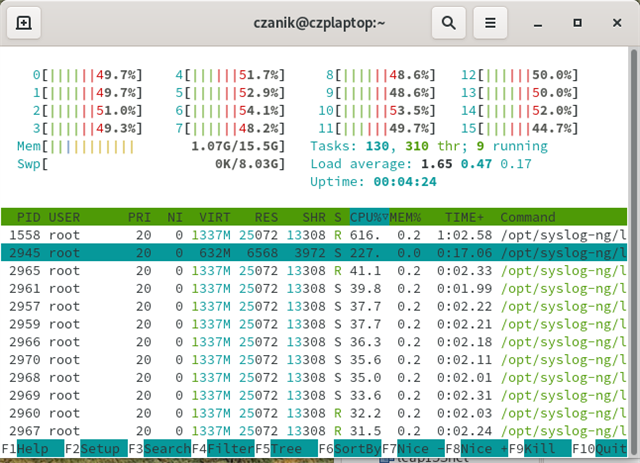Click F9 Kill in the function bar
640x463 pixels.
click(x=540, y=449)
